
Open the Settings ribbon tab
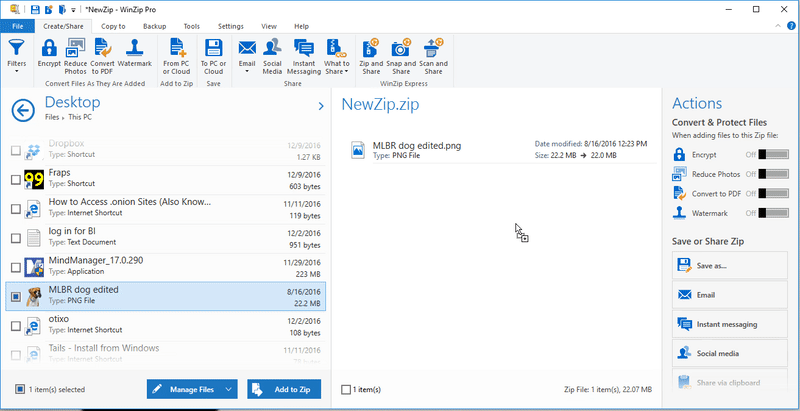tap(231, 26)
